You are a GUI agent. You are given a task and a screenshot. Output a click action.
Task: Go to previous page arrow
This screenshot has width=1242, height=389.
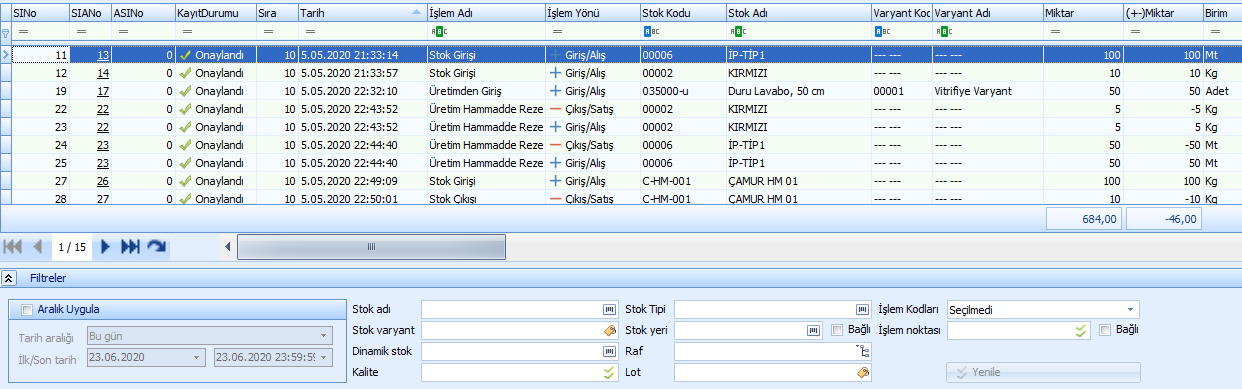(x=38, y=246)
